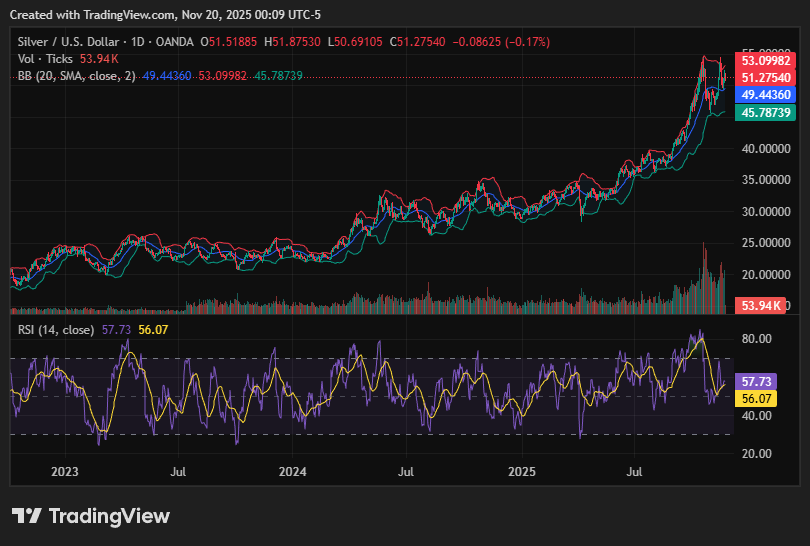Click the TradingView logo icon
This screenshot has height=546, width=810.
click(27, 516)
